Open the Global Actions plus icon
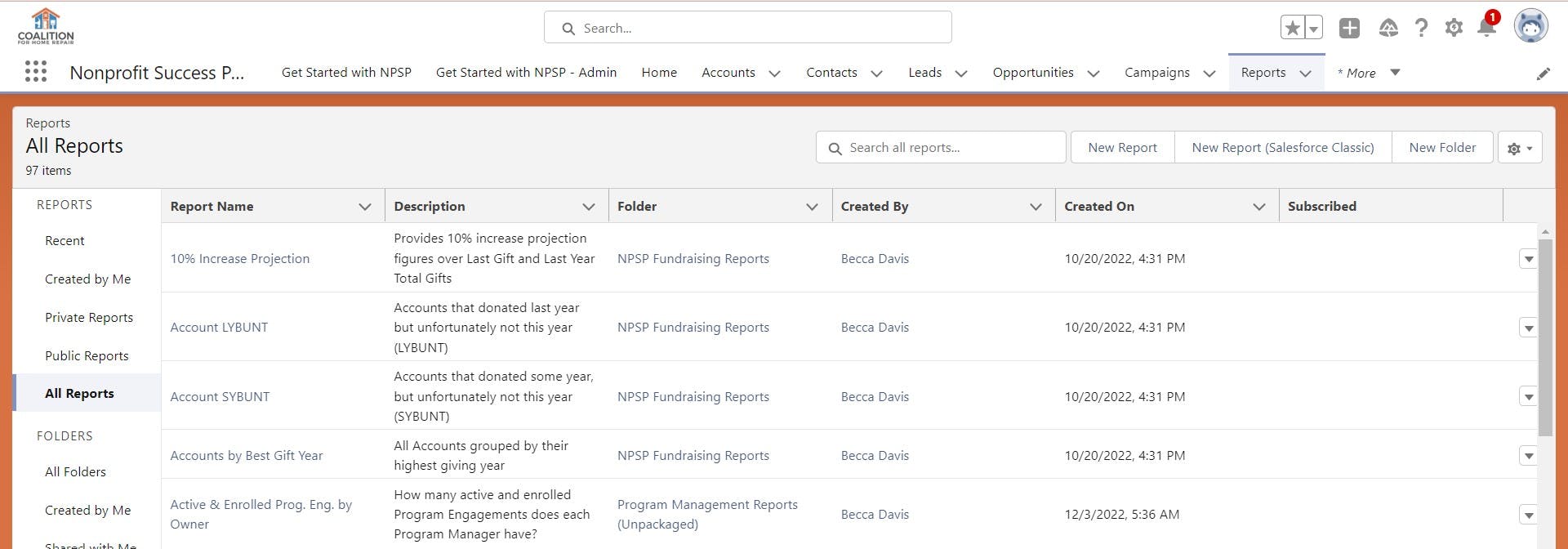The width and height of the screenshot is (1568, 549). [1349, 28]
